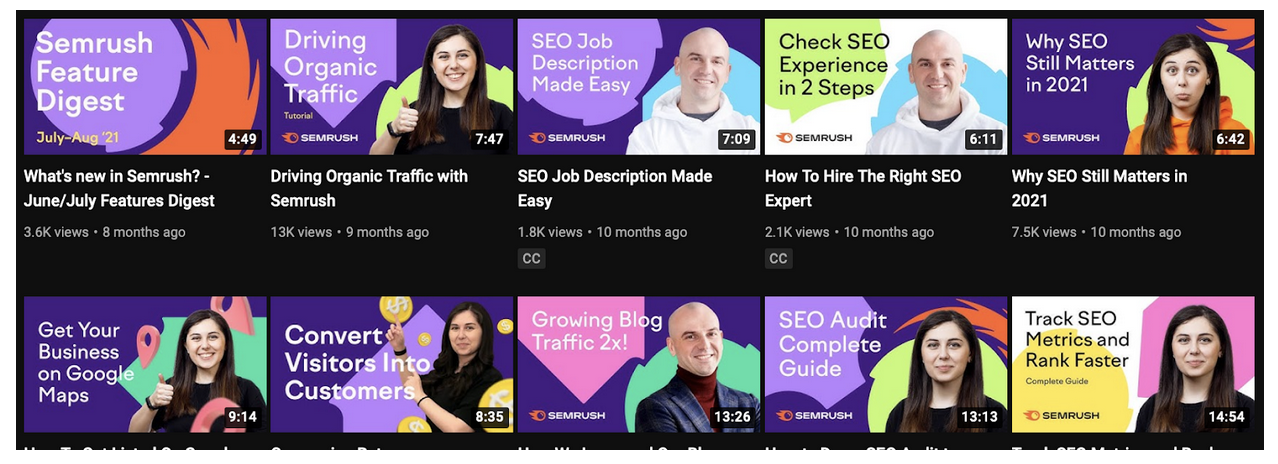Image resolution: width=1278 pixels, height=464 pixels.
Task: Play the Convert Visitors Into Customers thumbnail
Action: [x=392, y=364]
